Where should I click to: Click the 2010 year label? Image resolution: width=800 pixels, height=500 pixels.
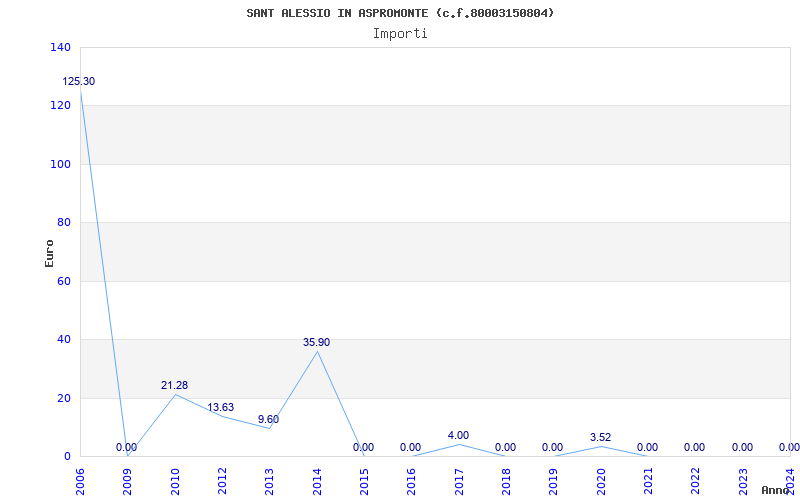pos(175,481)
